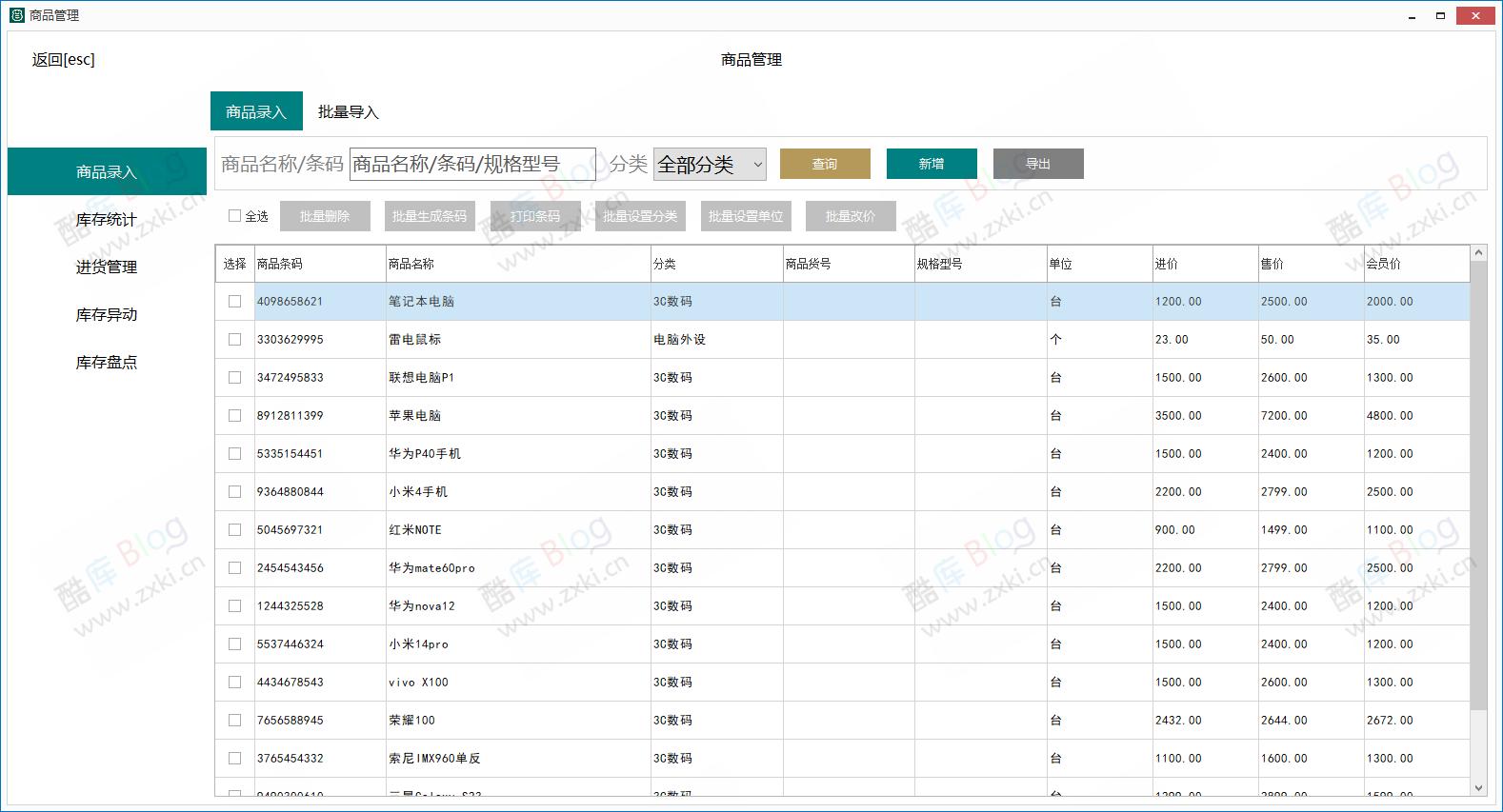Click the 电脑外设 category cell

point(716,340)
